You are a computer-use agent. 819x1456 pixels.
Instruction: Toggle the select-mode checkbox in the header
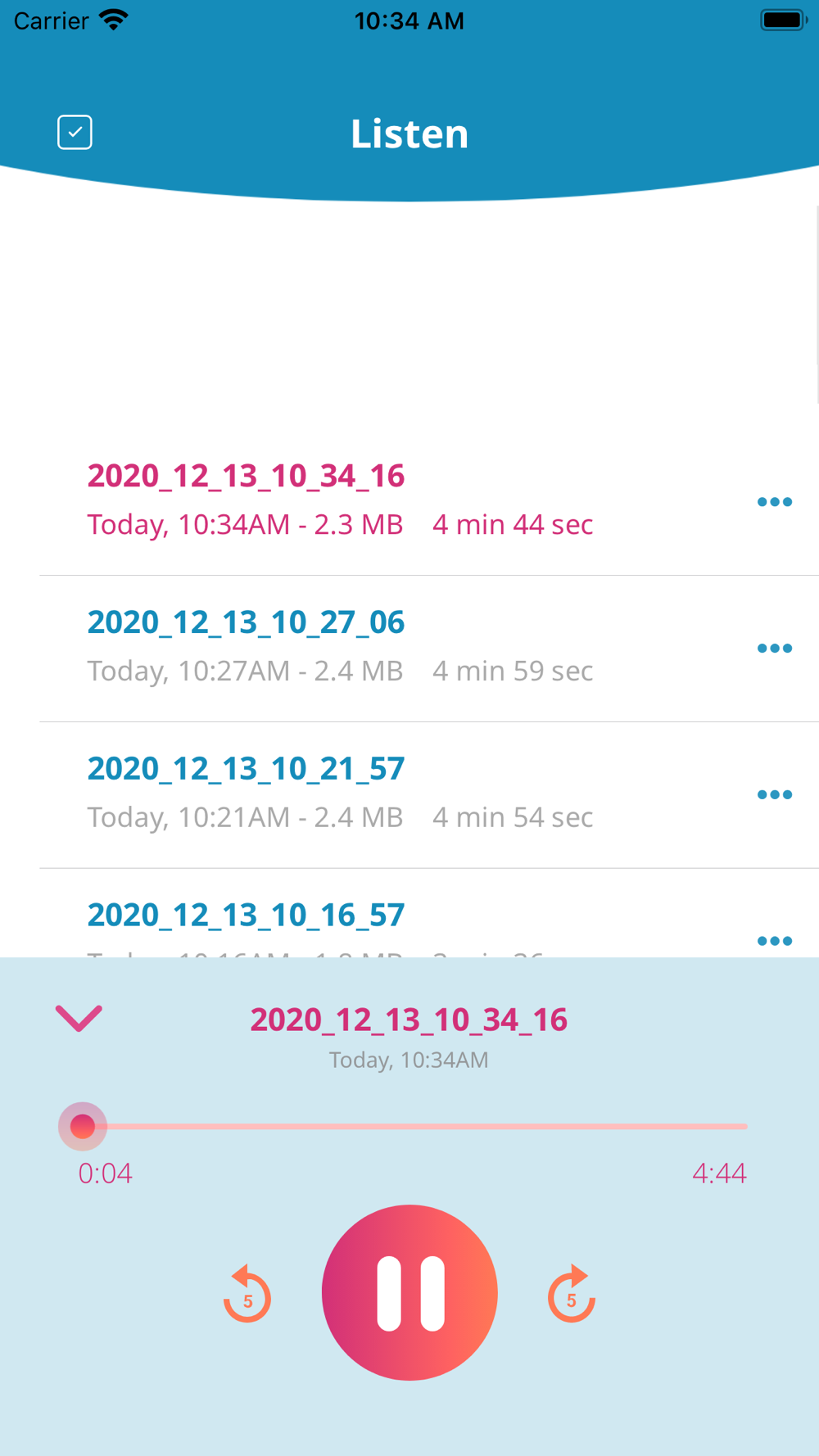pyautogui.click(x=75, y=133)
